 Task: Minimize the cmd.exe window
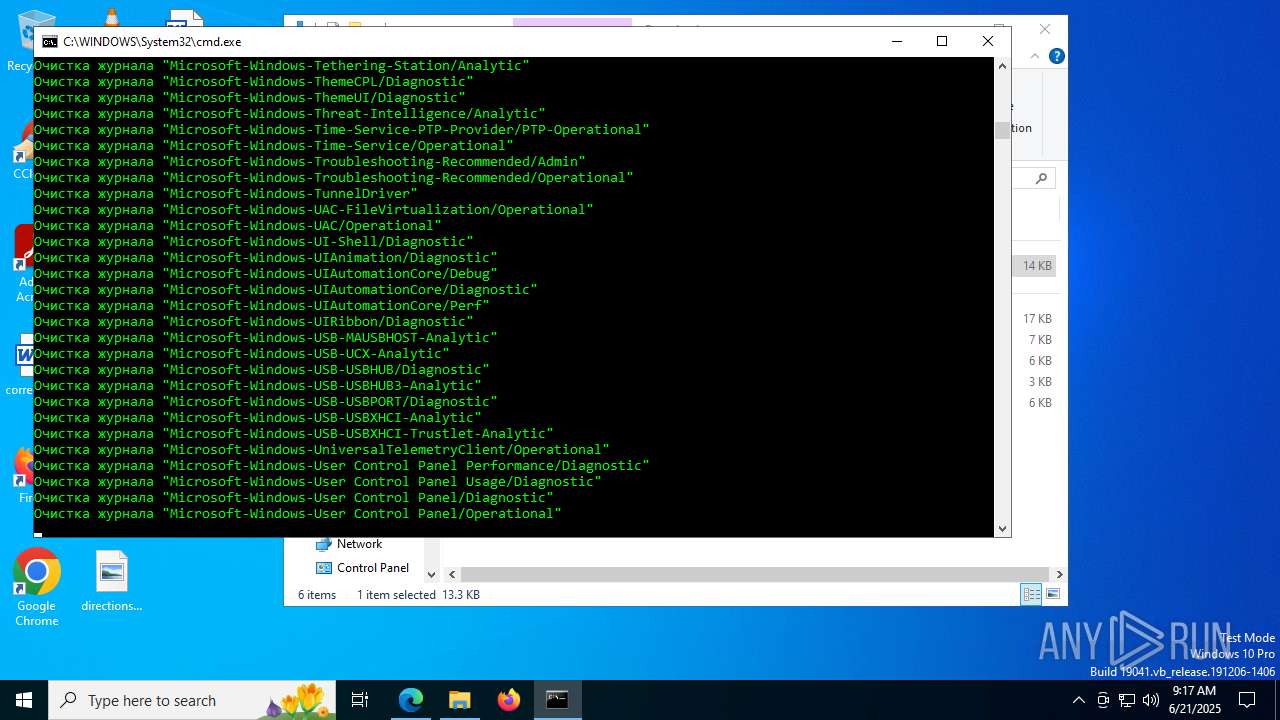click(896, 41)
